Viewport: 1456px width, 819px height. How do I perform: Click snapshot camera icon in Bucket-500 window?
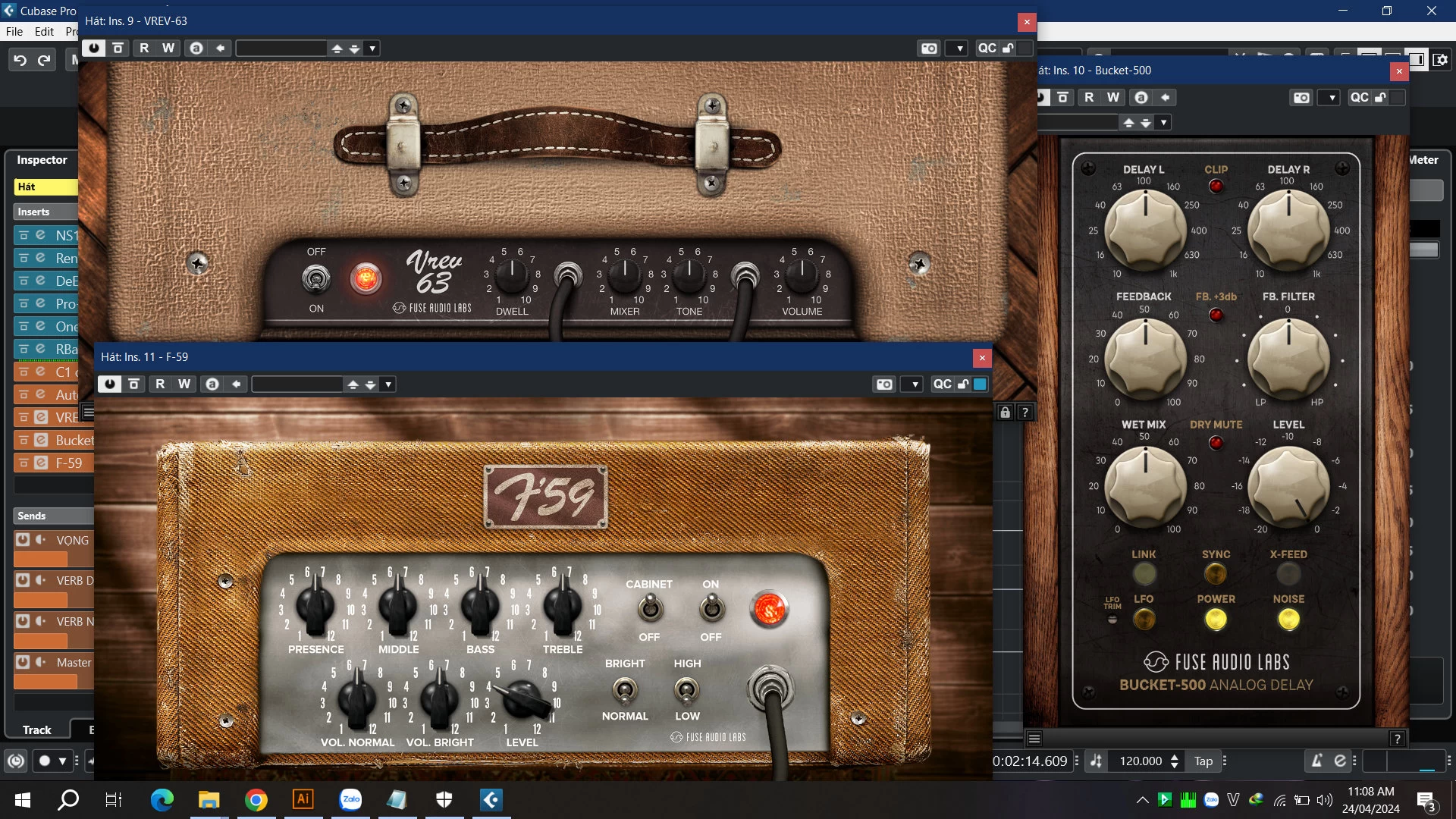pyautogui.click(x=1301, y=98)
